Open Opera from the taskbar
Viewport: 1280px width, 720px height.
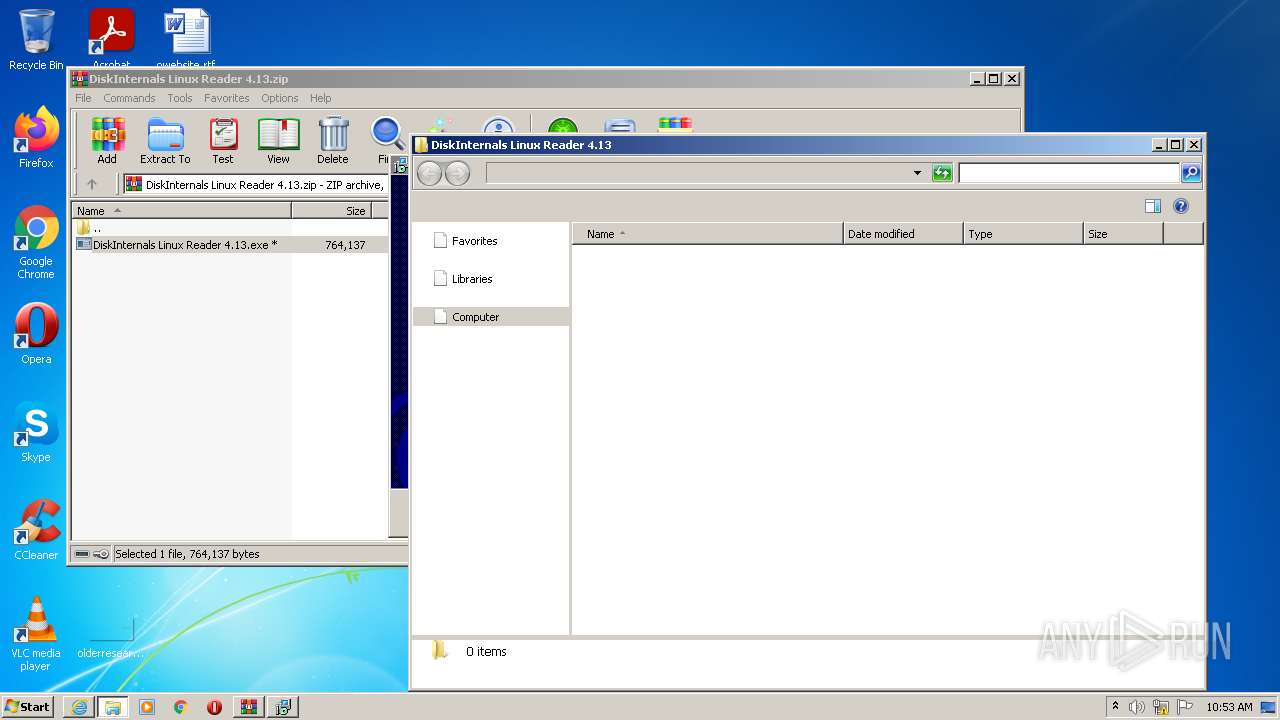tap(215, 706)
